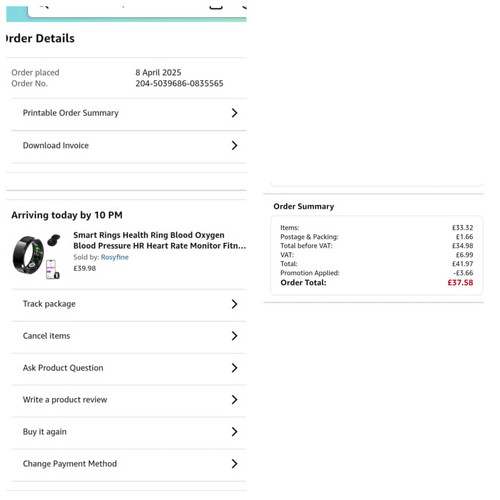Image resolution: width=500 pixels, height=500 pixels.
Task: Click the Download Invoice chevron arrow
Action: 234,145
